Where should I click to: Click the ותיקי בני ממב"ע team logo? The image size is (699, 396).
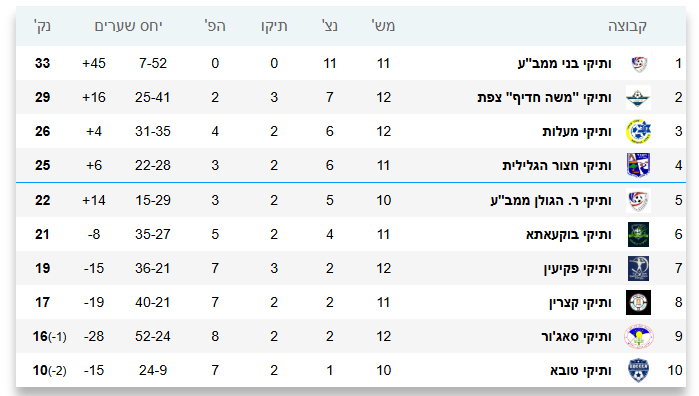(x=638, y=64)
